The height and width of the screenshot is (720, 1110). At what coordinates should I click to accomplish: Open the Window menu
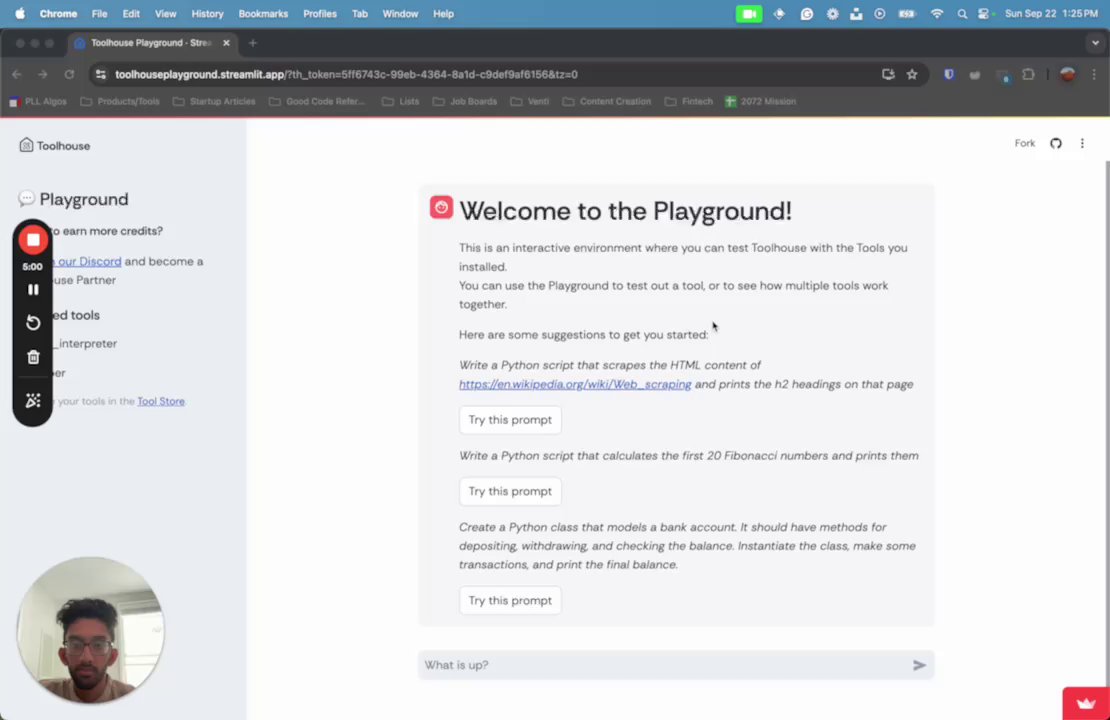point(400,13)
